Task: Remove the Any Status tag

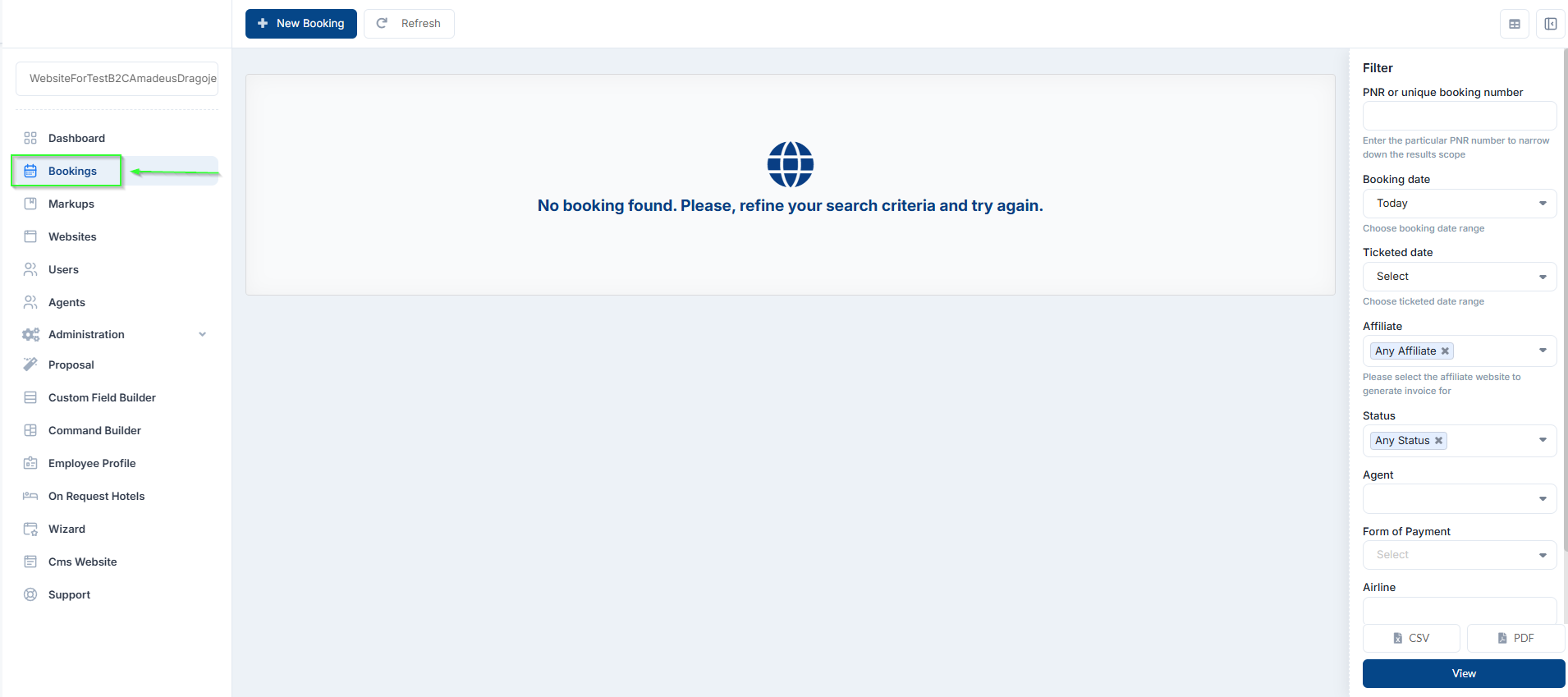Action: (1438, 441)
